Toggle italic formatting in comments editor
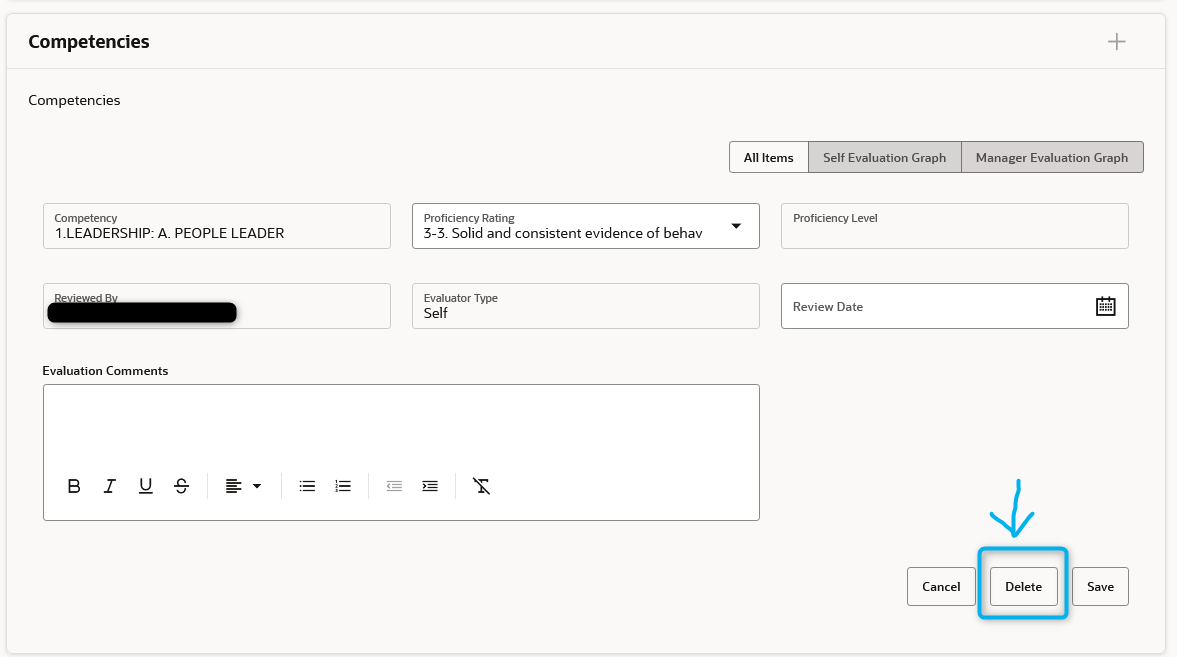Image resolution: width=1177 pixels, height=657 pixels. coord(110,486)
